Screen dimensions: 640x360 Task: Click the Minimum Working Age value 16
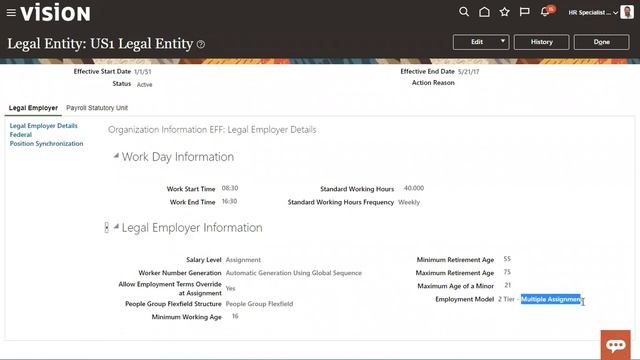tap(235, 316)
